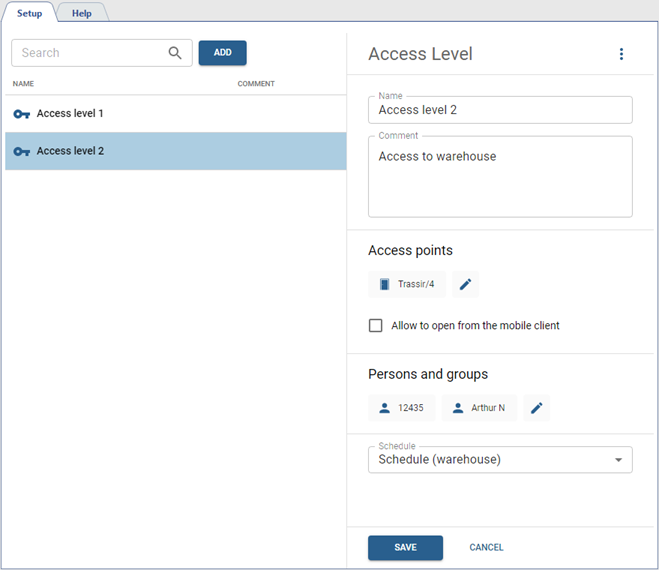This screenshot has width=659, height=570.
Task: Click into the Search field
Action: click(x=90, y=53)
